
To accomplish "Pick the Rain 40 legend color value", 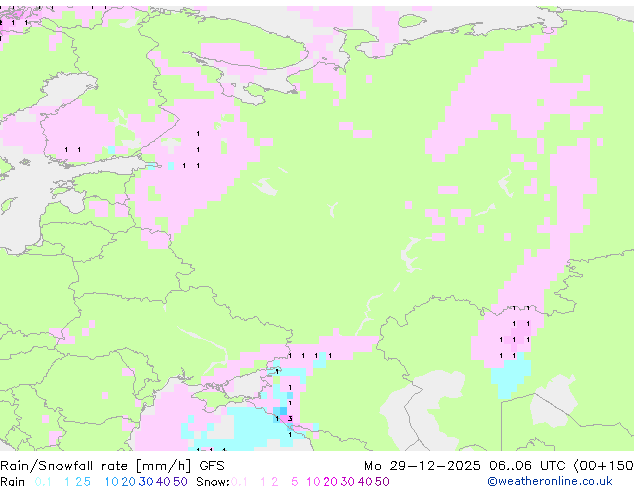I will 163,482.
